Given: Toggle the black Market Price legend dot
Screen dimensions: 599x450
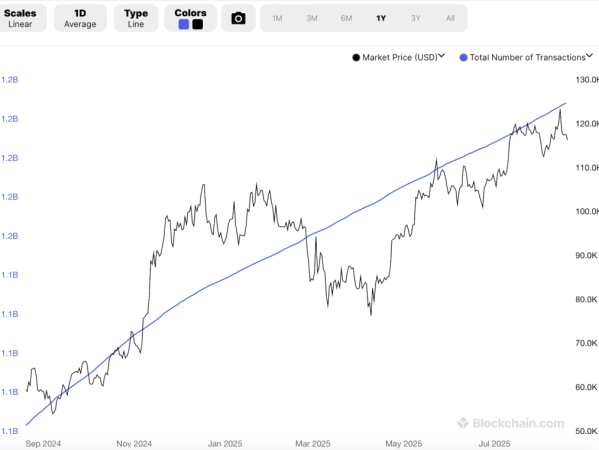Looking at the screenshot, I should coord(356,58).
